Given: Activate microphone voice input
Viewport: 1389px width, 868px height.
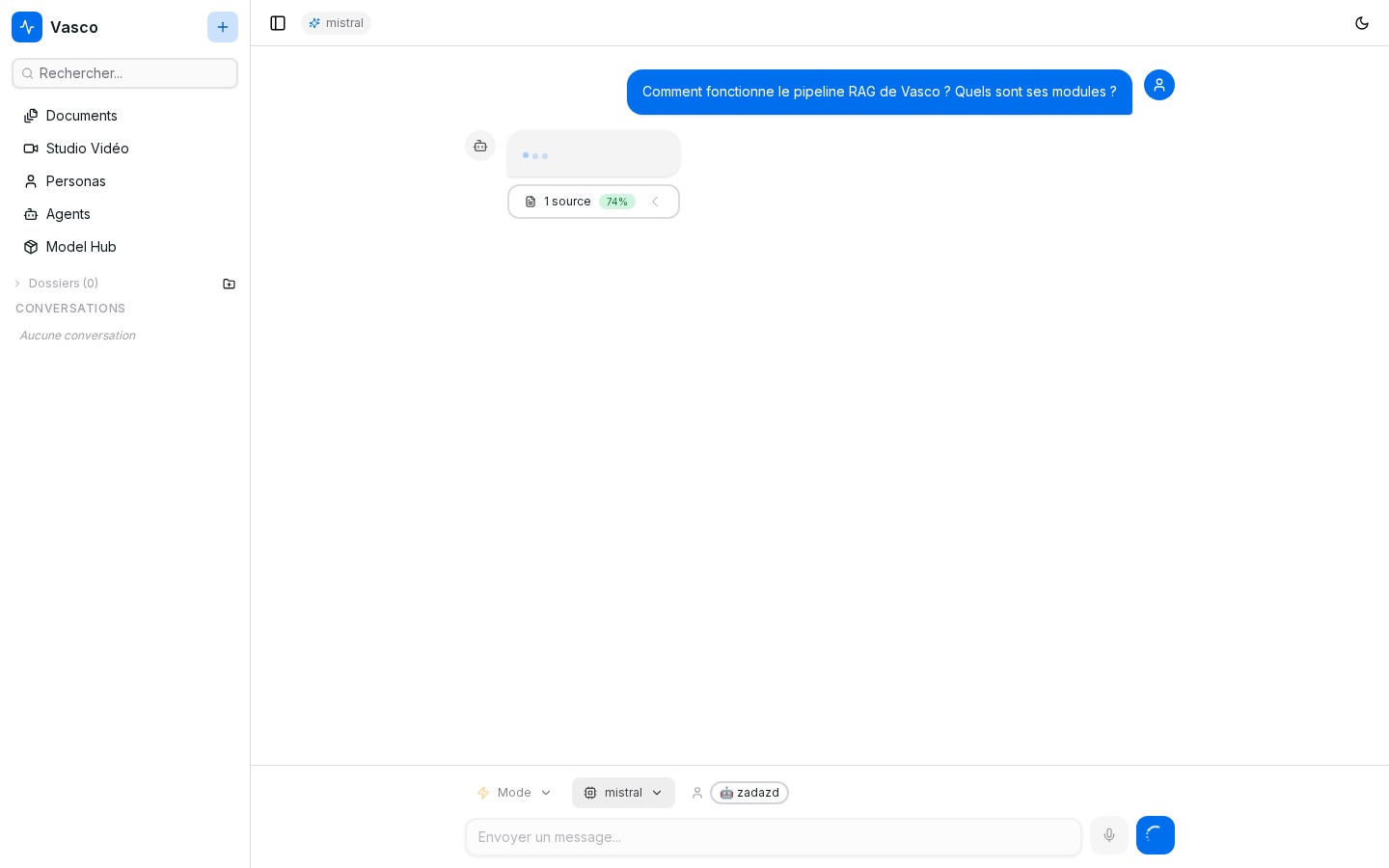Looking at the screenshot, I should tap(1109, 835).
